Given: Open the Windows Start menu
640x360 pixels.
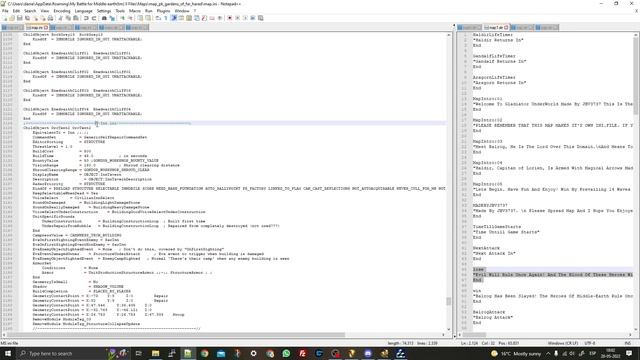Looking at the screenshot, I should pyautogui.click(x=8, y=353).
